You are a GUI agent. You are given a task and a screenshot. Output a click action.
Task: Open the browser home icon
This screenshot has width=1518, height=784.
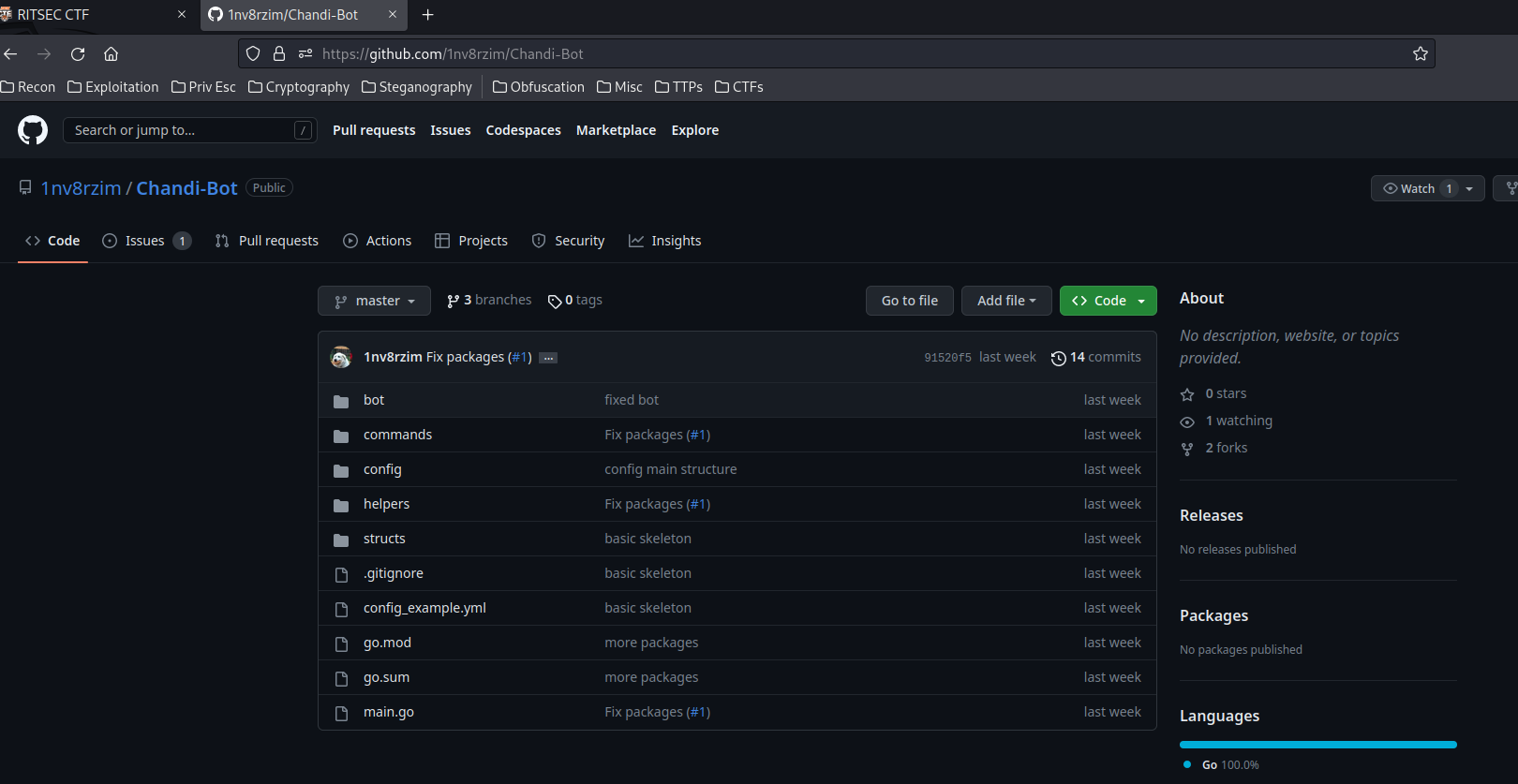click(x=111, y=54)
